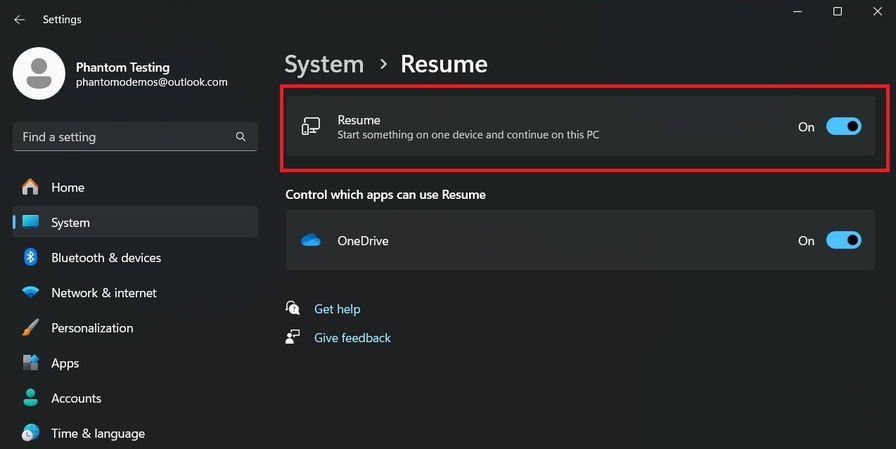Open the Give feedback link

coord(352,338)
